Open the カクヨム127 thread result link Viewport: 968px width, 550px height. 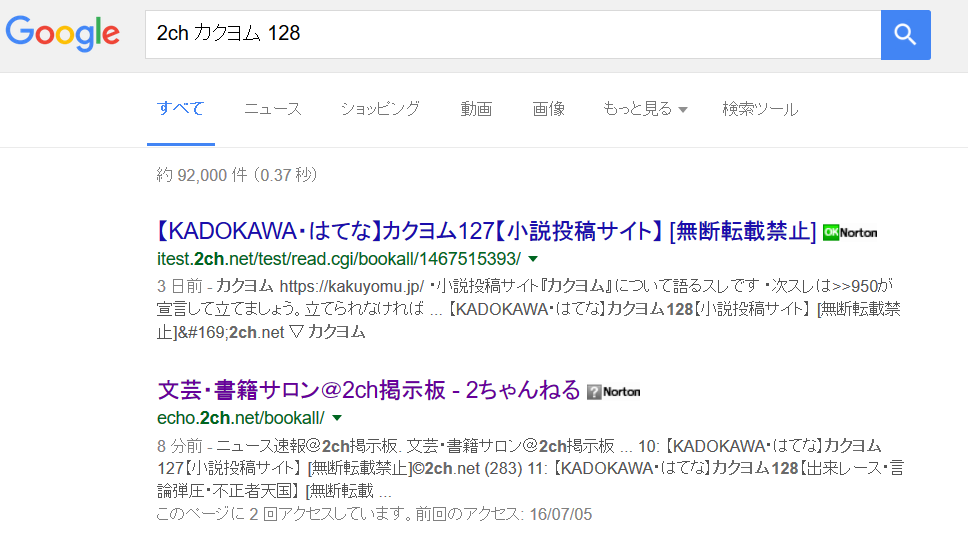point(486,231)
